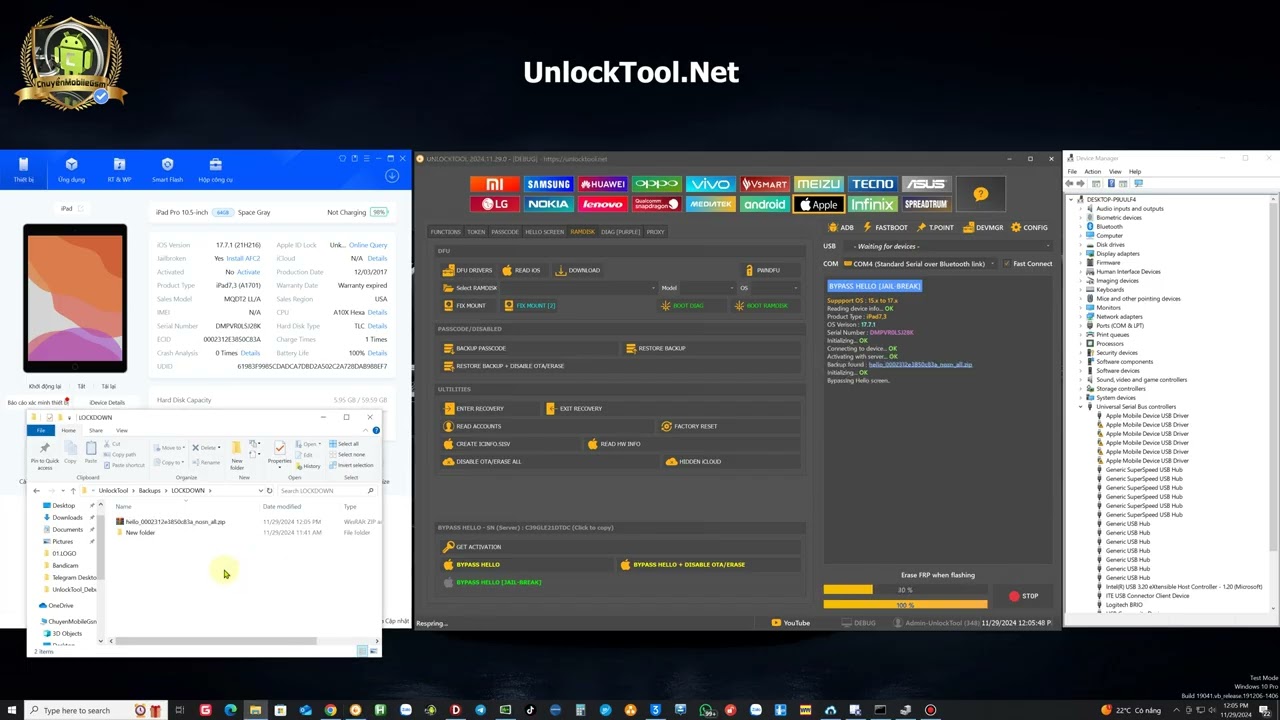The width and height of the screenshot is (1280, 720).
Task: Click the 30 % progress bar
Action: point(905,590)
